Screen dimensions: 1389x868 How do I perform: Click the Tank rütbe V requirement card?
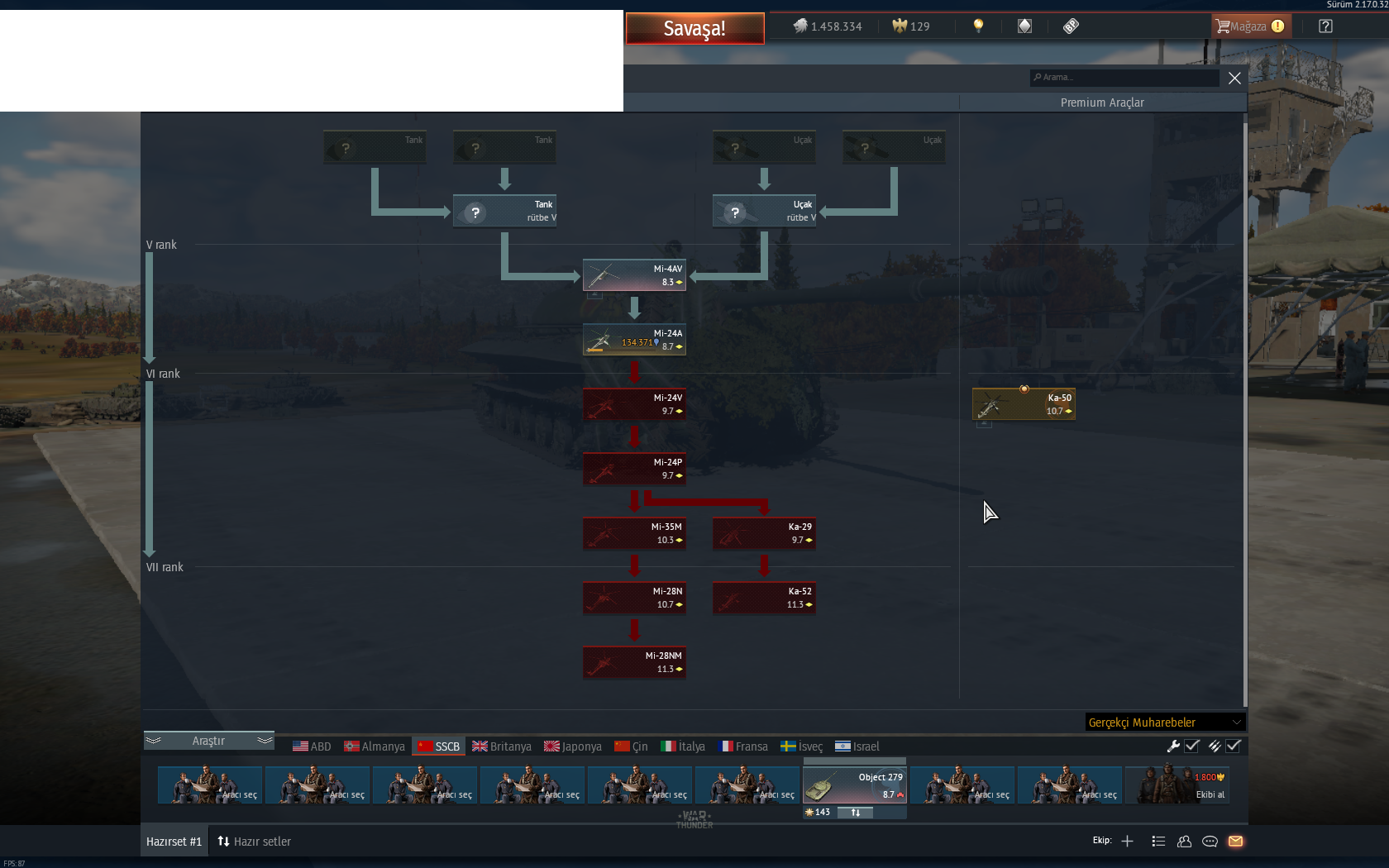[x=504, y=211]
